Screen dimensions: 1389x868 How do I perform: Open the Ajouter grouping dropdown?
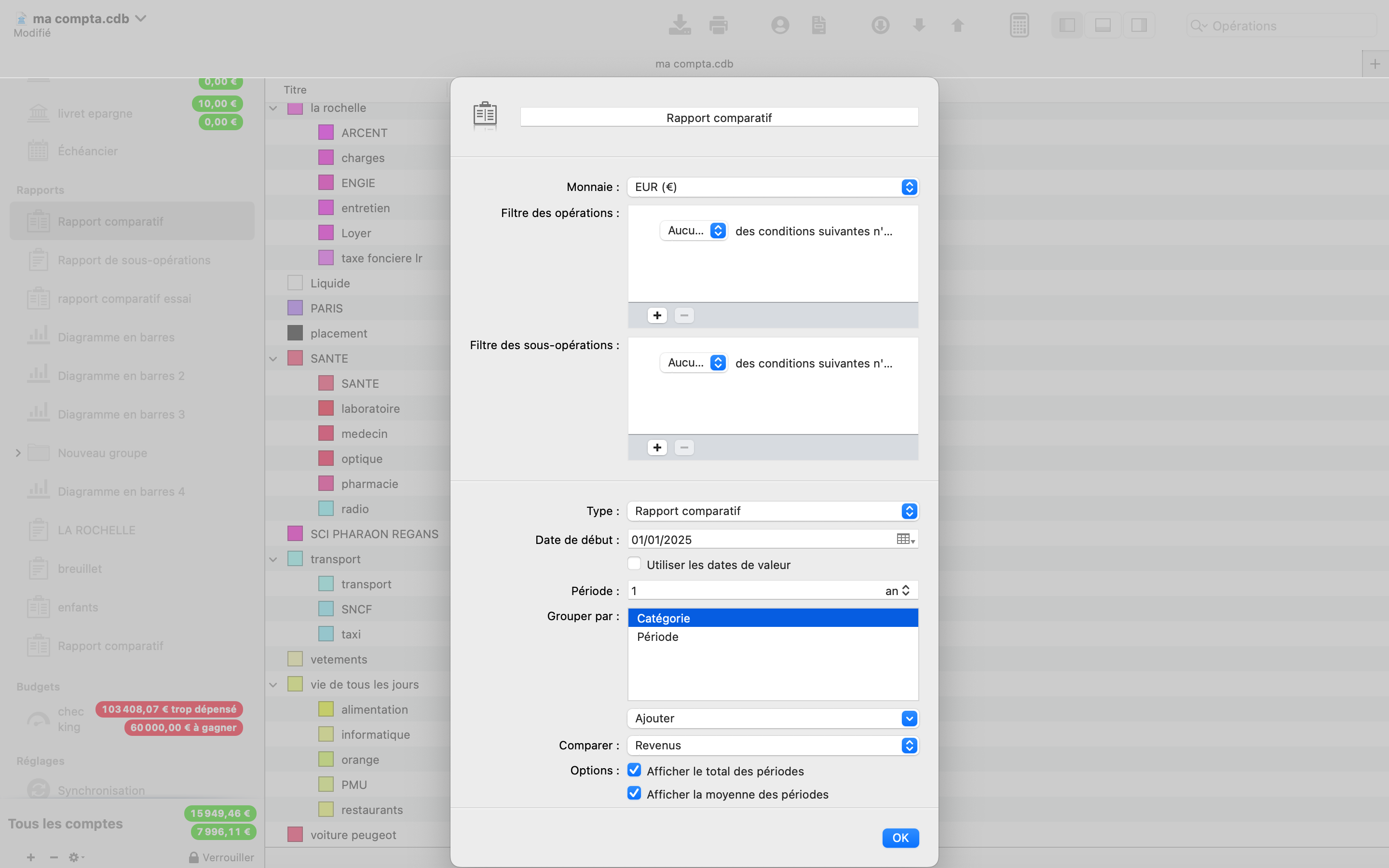coord(773,718)
